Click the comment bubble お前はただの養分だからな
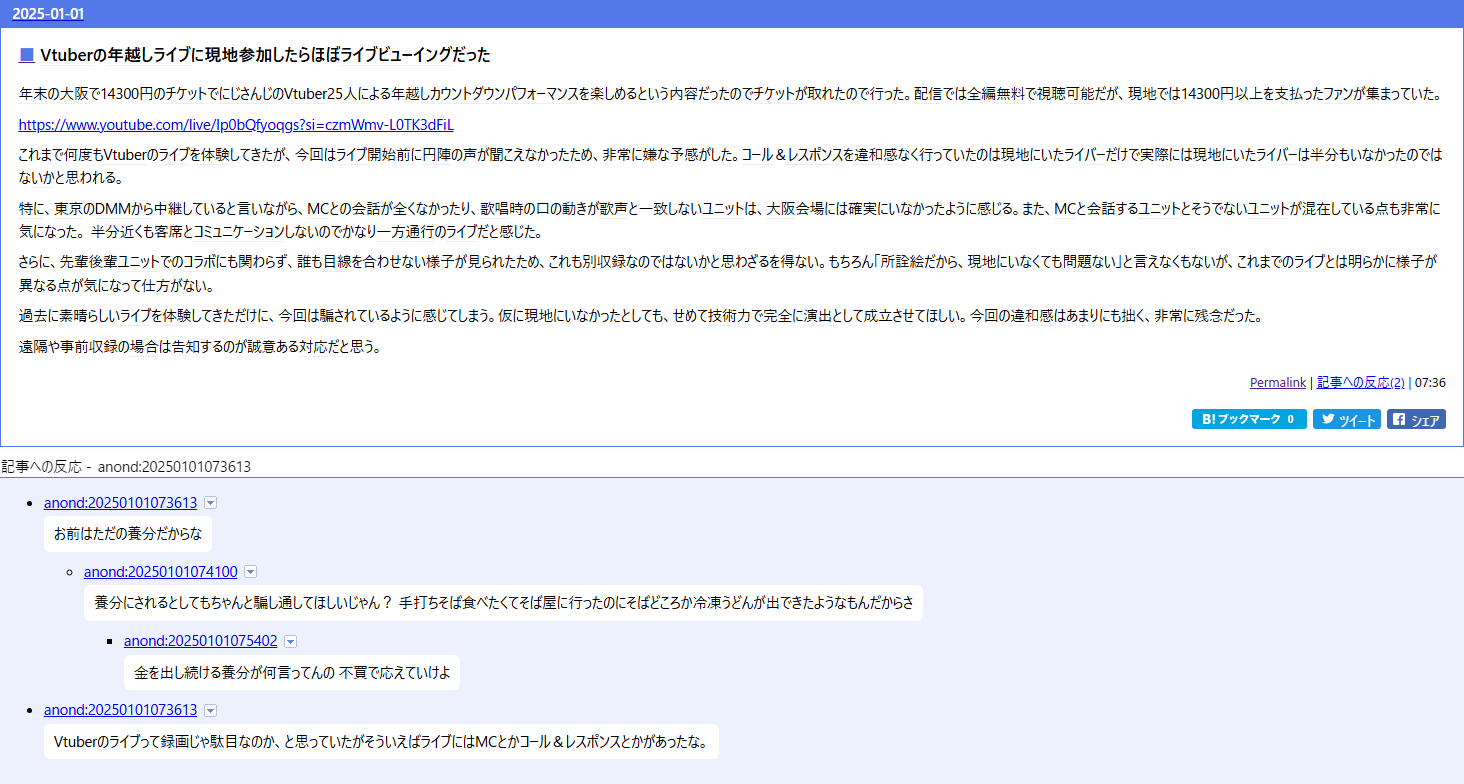 pos(127,534)
